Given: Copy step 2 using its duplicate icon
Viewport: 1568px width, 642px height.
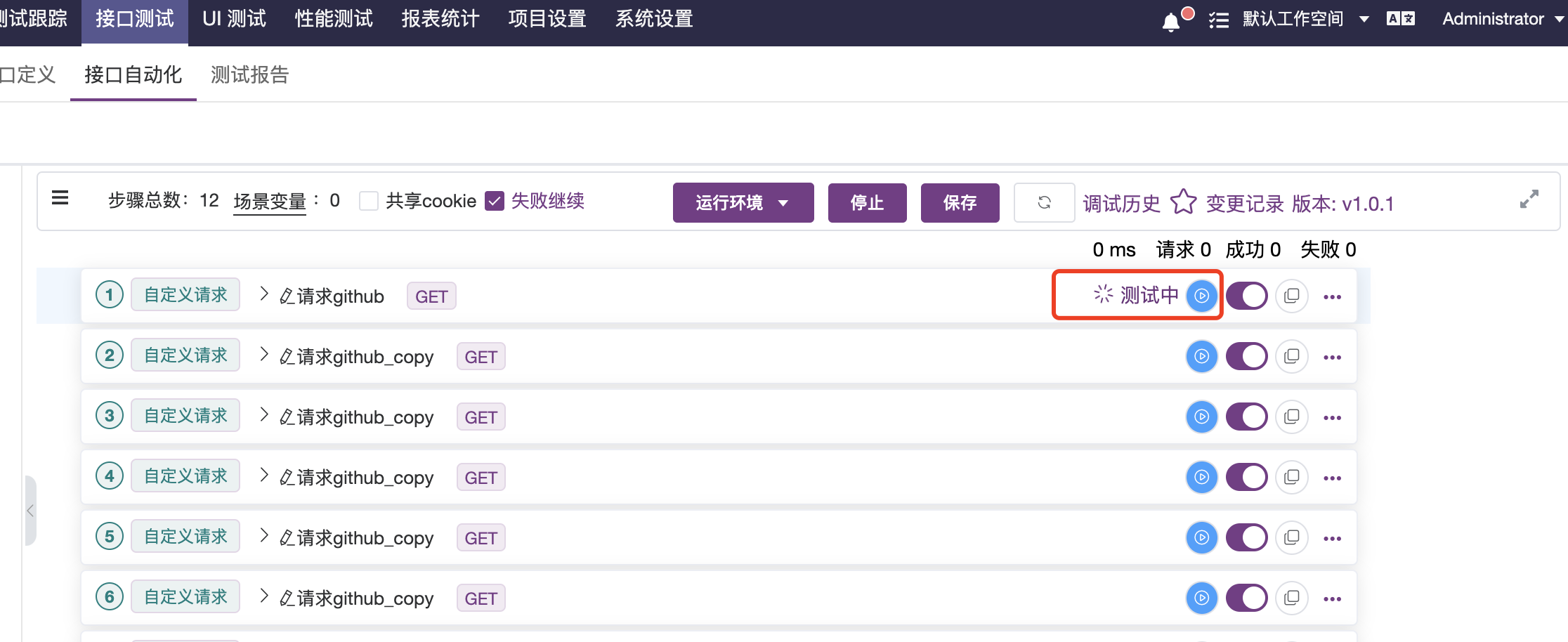Looking at the screenshot, I should [x=1291, y=356].
